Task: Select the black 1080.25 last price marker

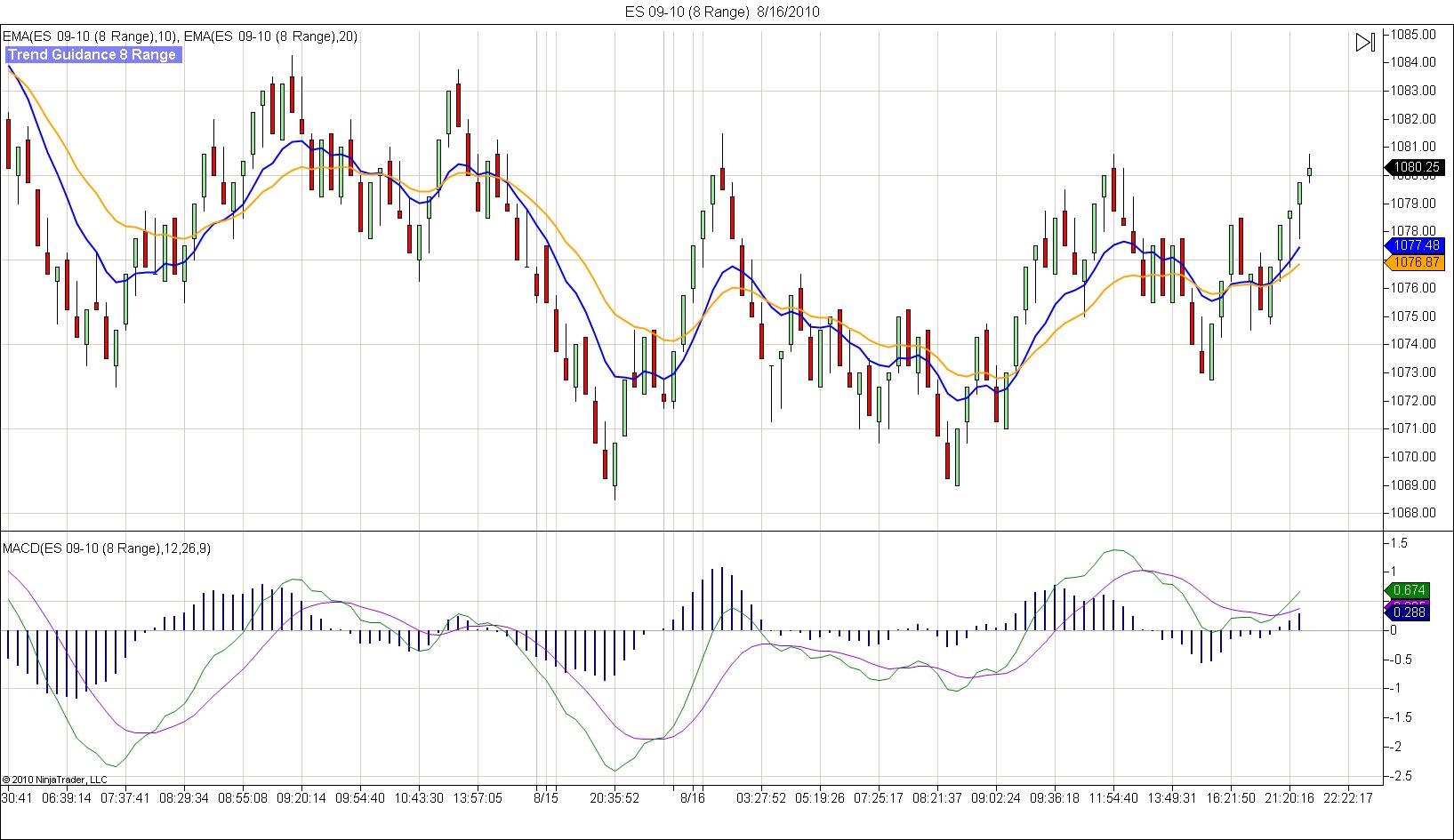Action: pyautogui.click(x=1414, y=166)
